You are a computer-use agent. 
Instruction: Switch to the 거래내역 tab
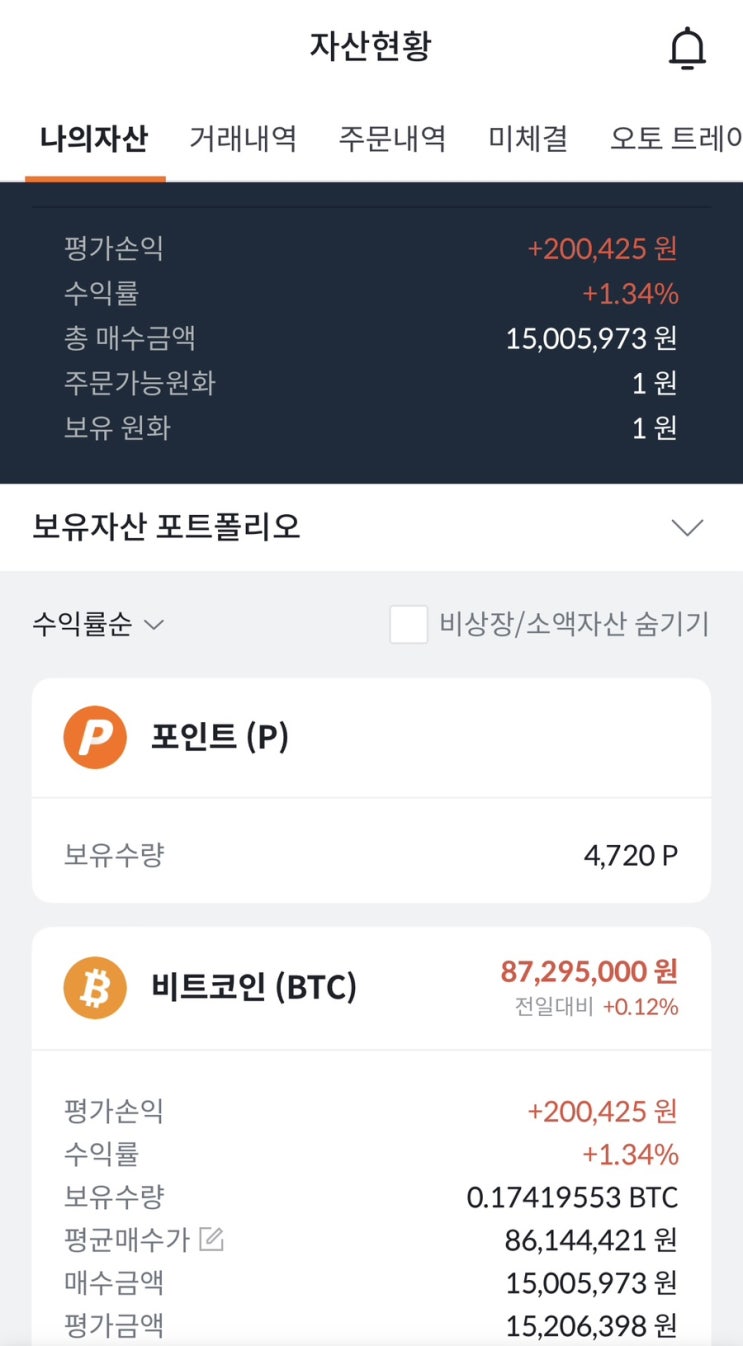243,138
